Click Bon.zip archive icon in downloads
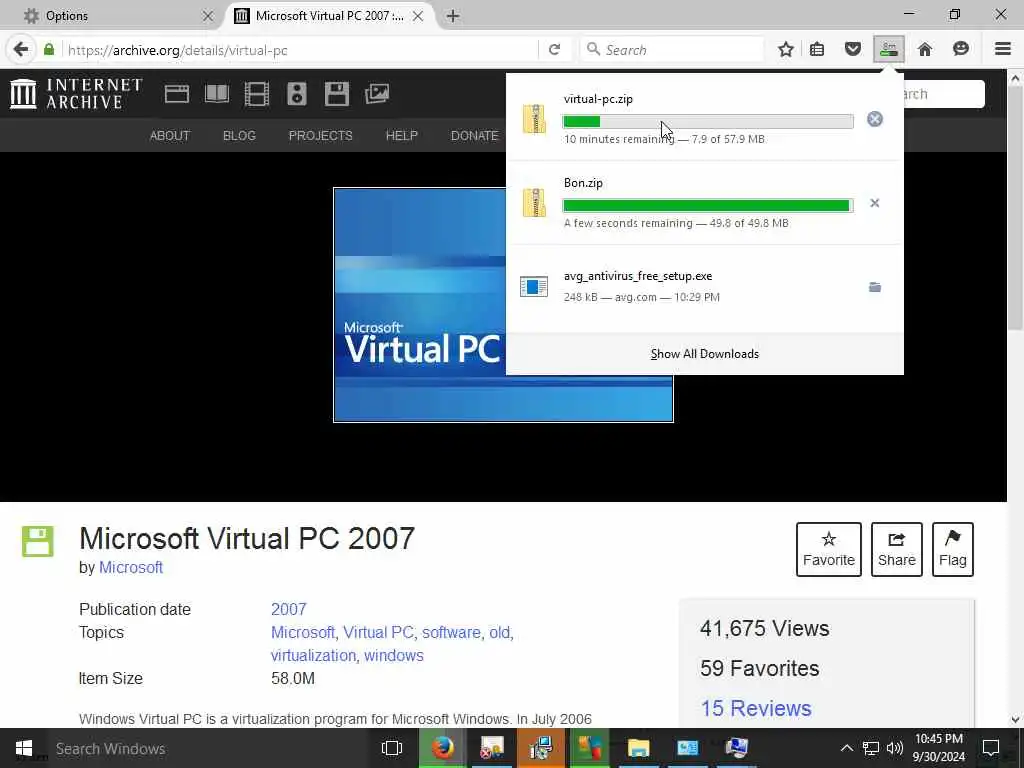Screen dimensions: 1024x768 point(534,202)
